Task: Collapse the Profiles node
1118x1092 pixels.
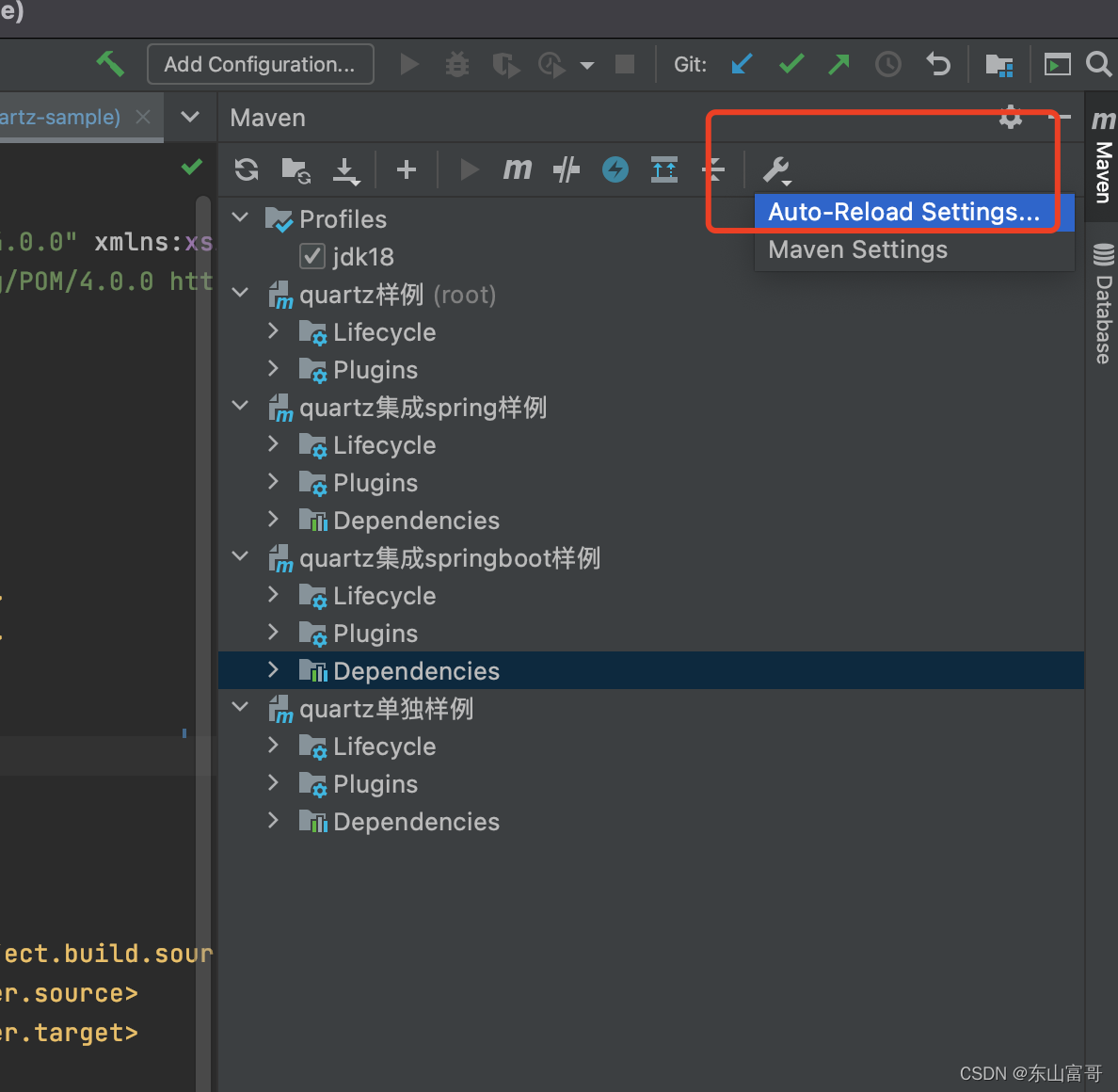Action: click(x=240, y=217)
